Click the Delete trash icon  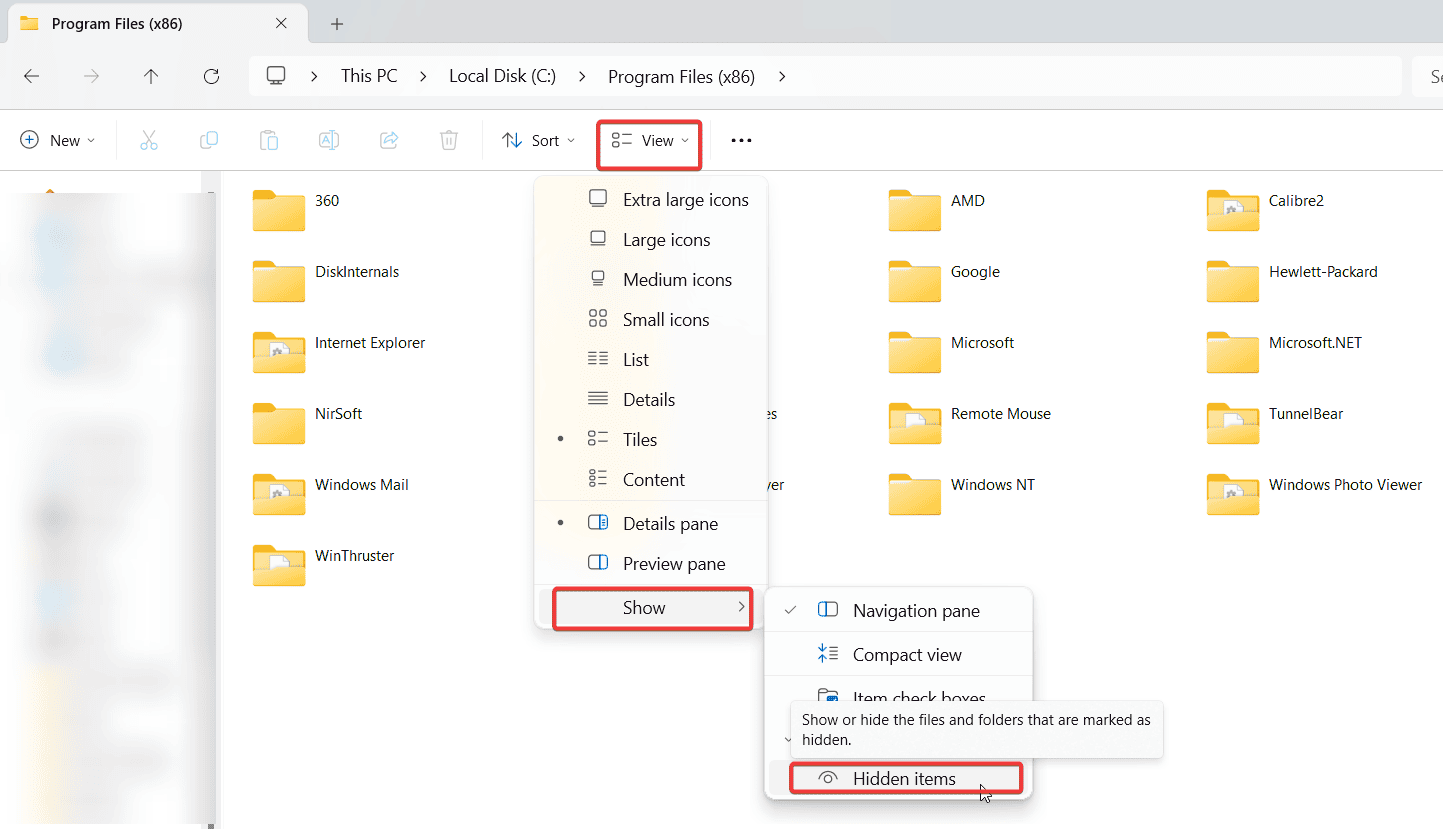click(449, 141)
